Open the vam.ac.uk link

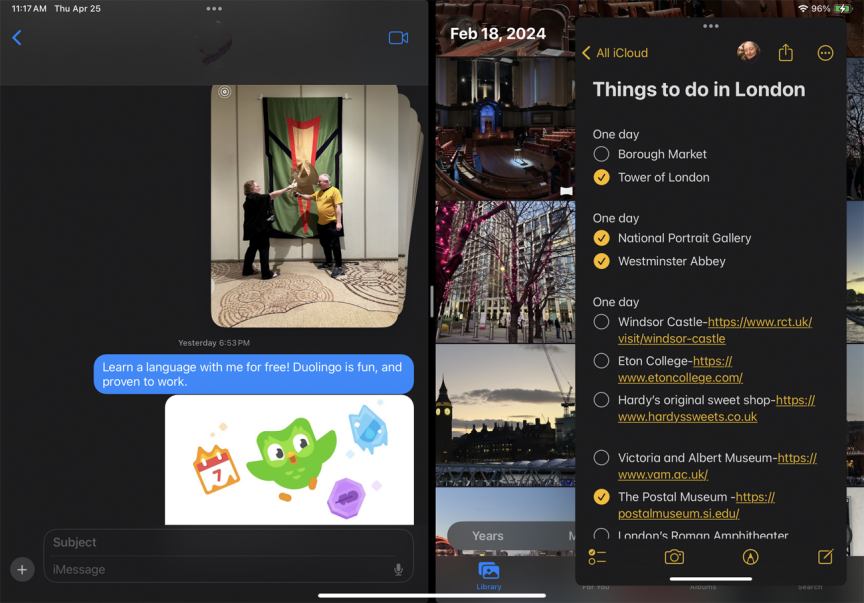coord(717,466)
